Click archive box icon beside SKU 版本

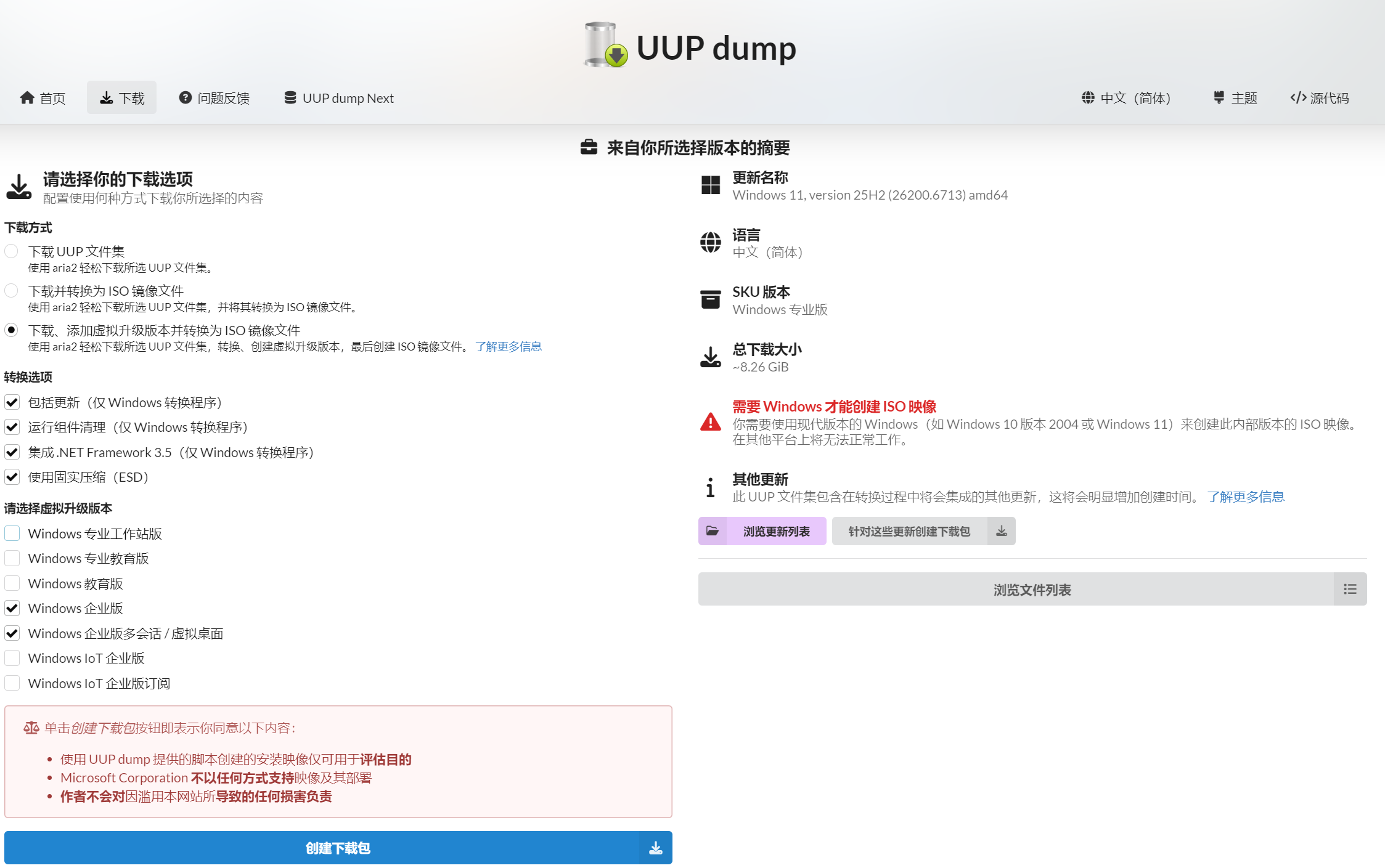(710, 299)
